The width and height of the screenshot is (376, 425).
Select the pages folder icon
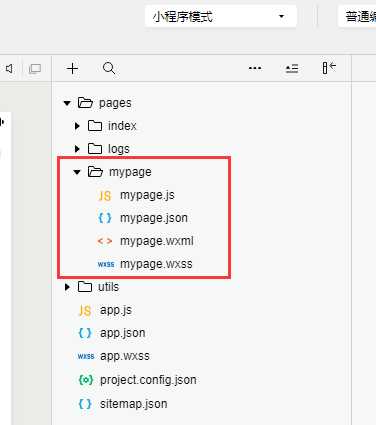tap(85, 103)
